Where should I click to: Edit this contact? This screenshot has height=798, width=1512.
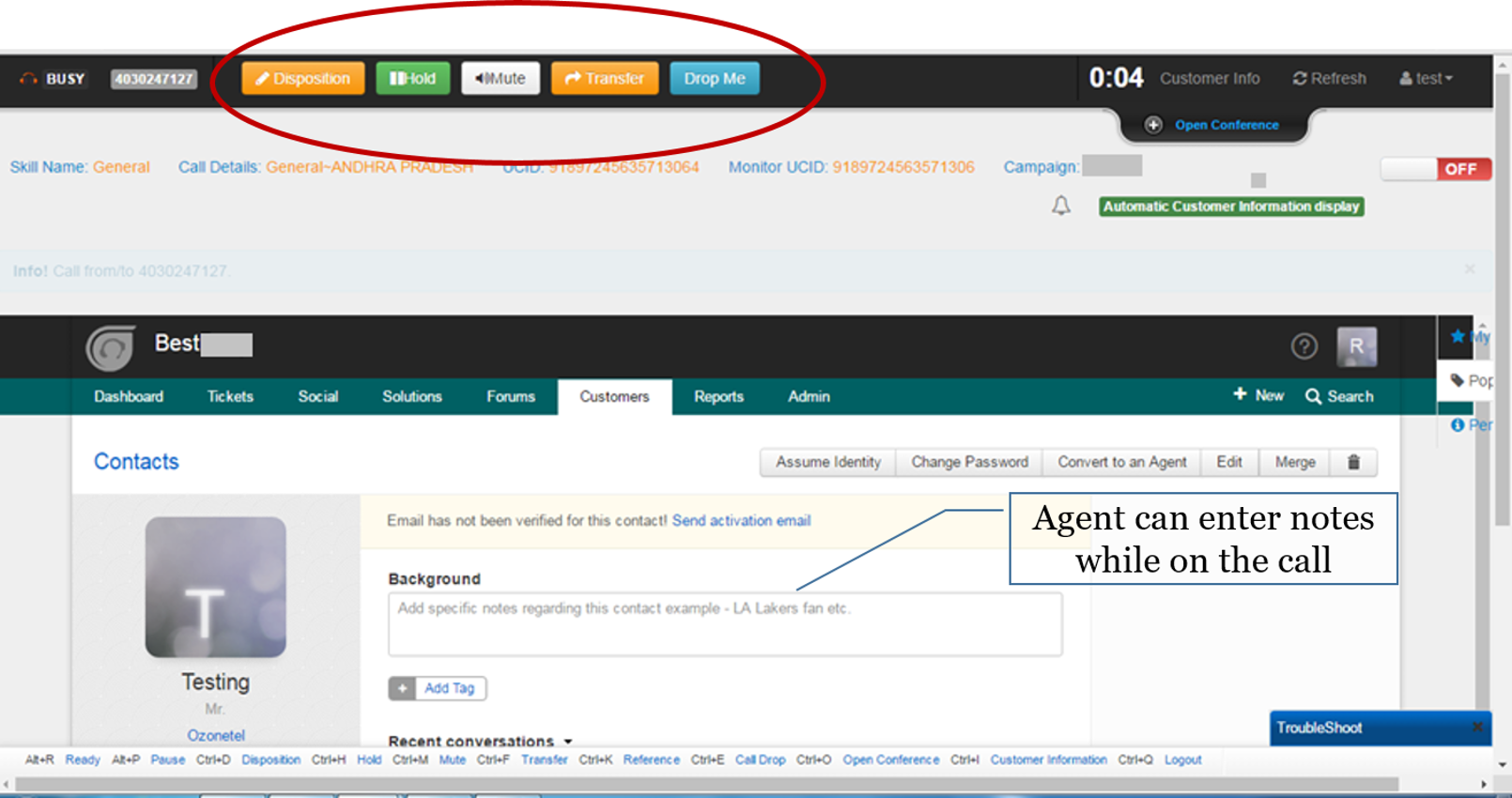coord(1229,462)
